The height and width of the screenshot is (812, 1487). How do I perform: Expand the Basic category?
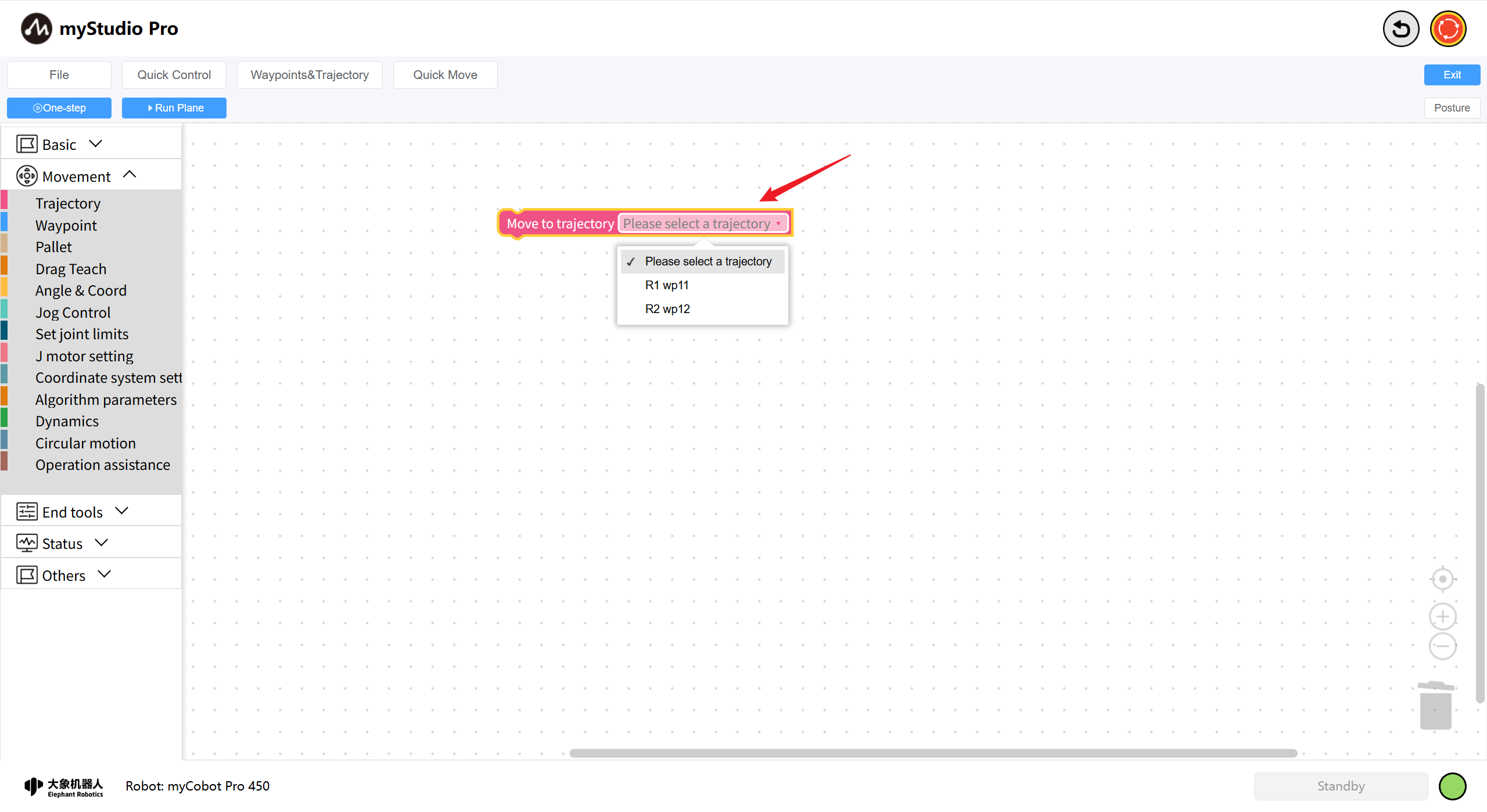tap(59, 145)
